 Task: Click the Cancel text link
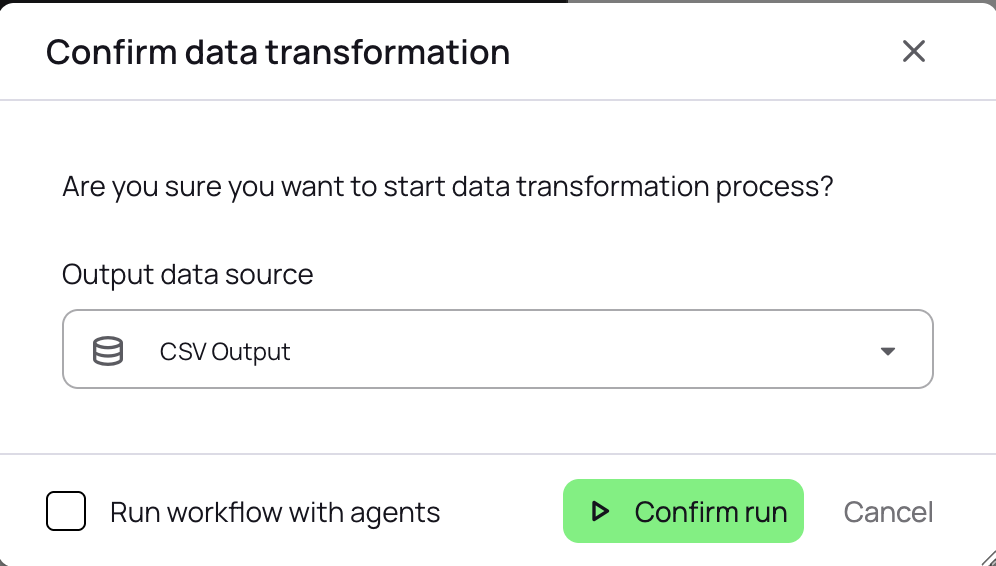[x=888, y=512]
